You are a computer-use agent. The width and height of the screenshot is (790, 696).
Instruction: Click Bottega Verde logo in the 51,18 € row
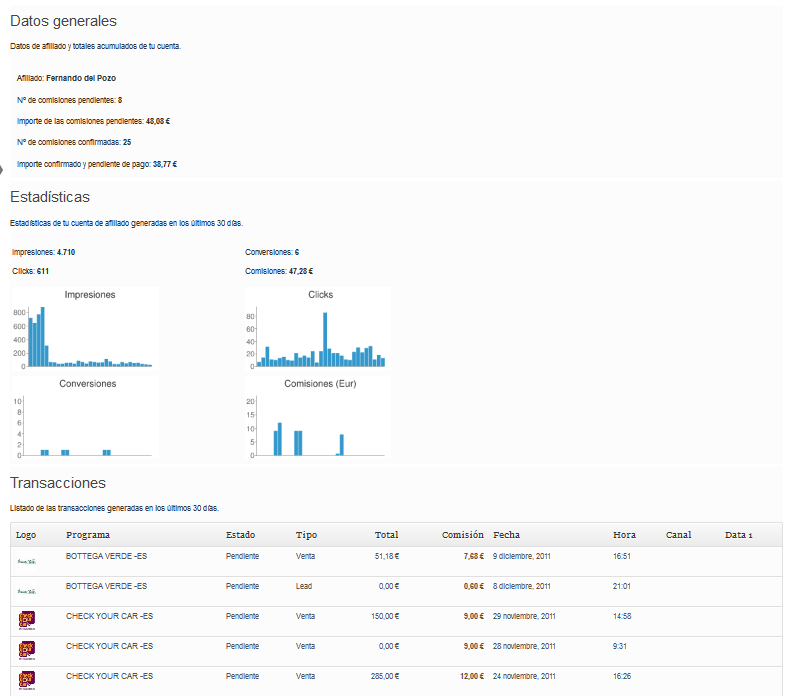(26, 561)
